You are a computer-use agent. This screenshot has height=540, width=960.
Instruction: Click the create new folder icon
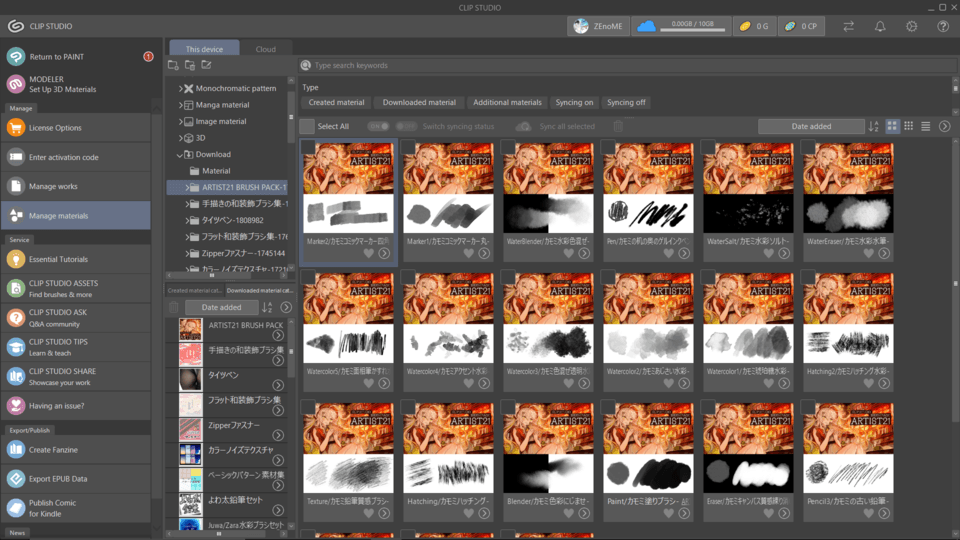click(x=173, y=65)
